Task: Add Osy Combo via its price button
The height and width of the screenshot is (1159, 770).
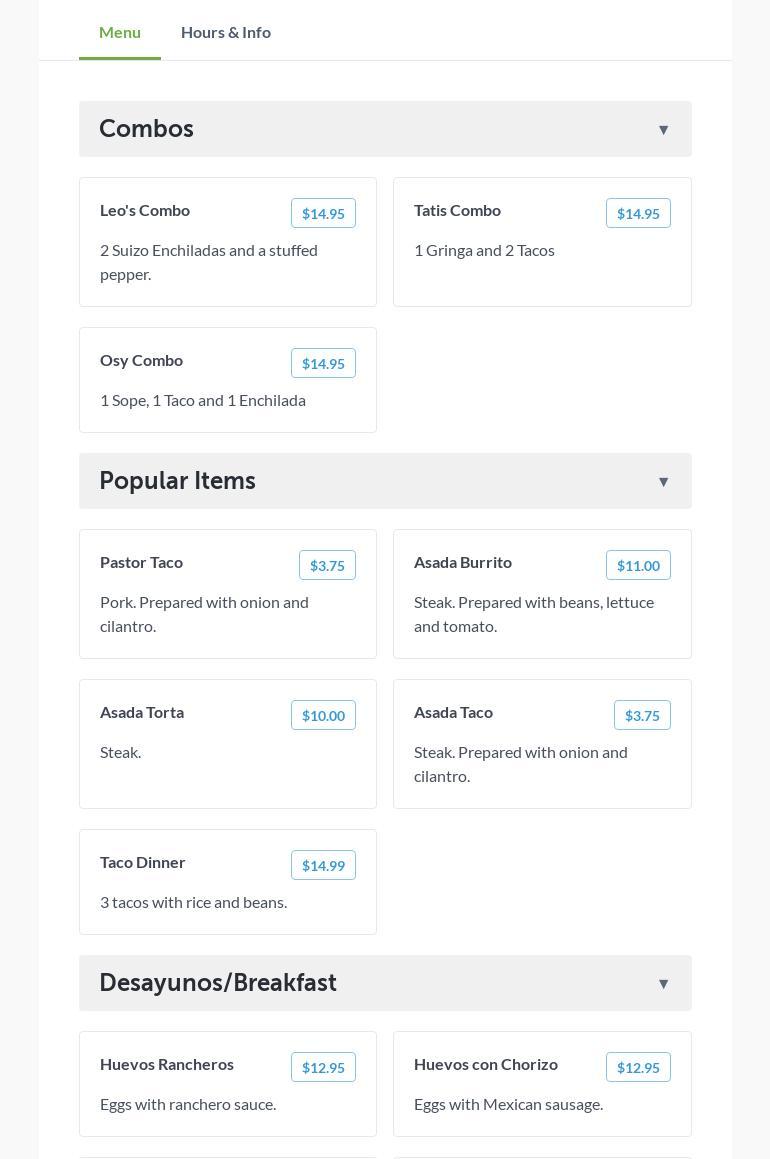Action: pos(323,363)
